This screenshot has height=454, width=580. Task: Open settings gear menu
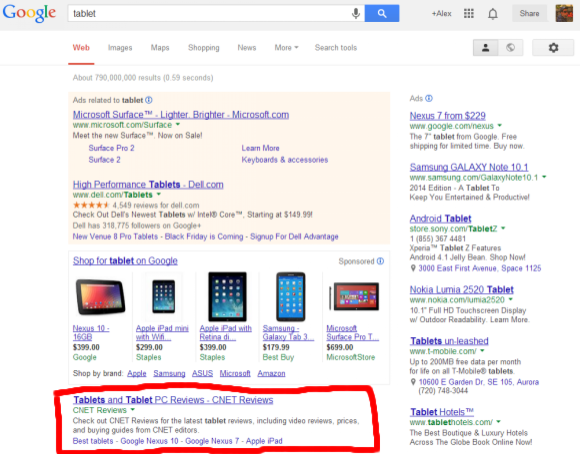(x=553, y=47)
